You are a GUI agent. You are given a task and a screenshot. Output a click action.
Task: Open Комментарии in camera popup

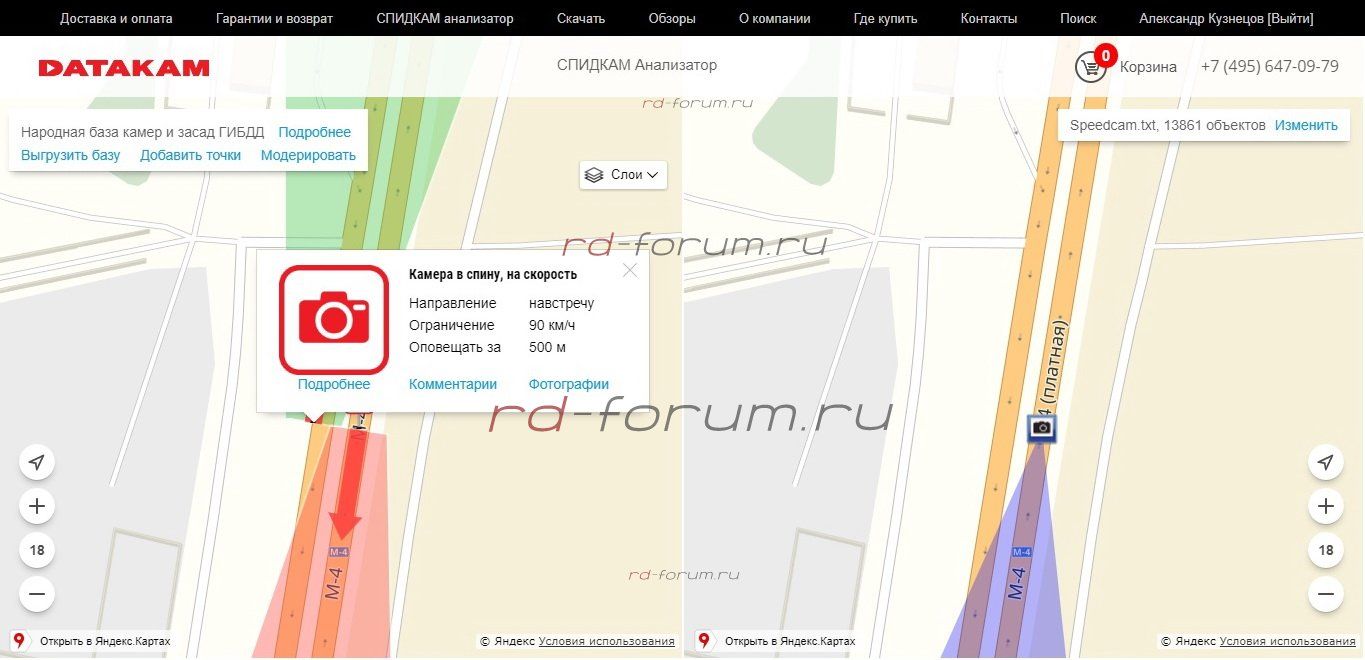pos(453,384)
